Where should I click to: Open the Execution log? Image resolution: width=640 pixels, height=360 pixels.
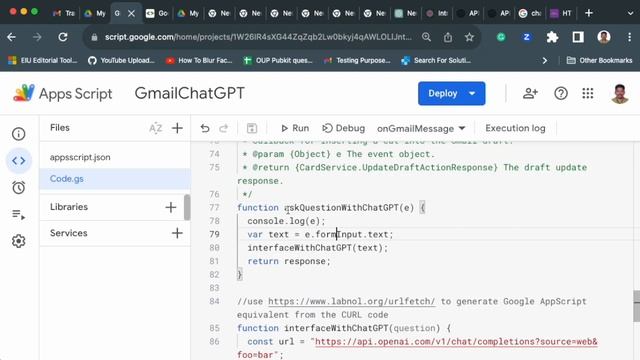(x=515, y=128)
